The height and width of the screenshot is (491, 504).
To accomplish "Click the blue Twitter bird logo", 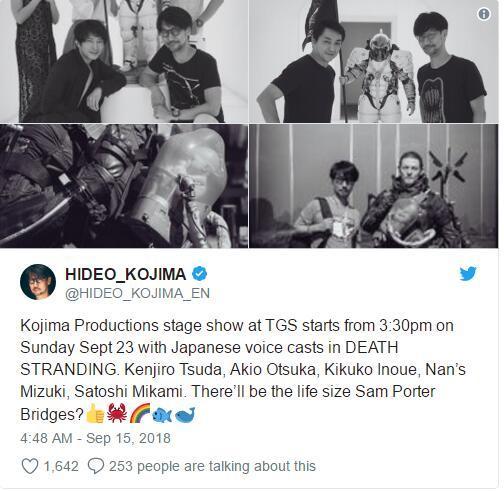I will [x=468, y=274].
